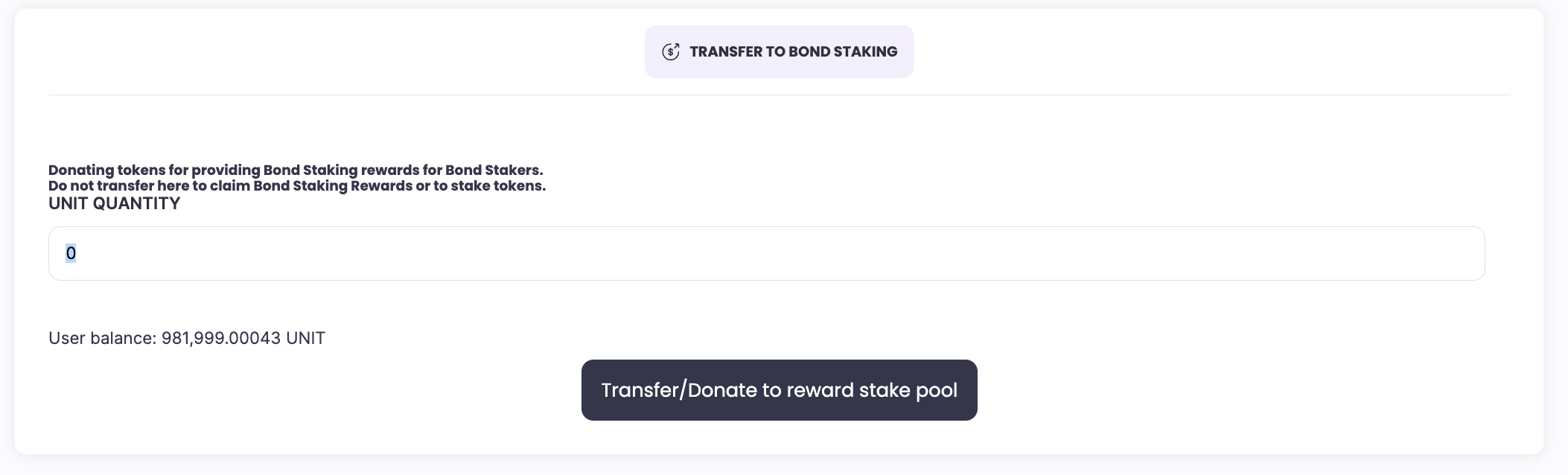Click the horizontal divider under the tab
Screen dimensions: 1568x475
pos(779,95)
